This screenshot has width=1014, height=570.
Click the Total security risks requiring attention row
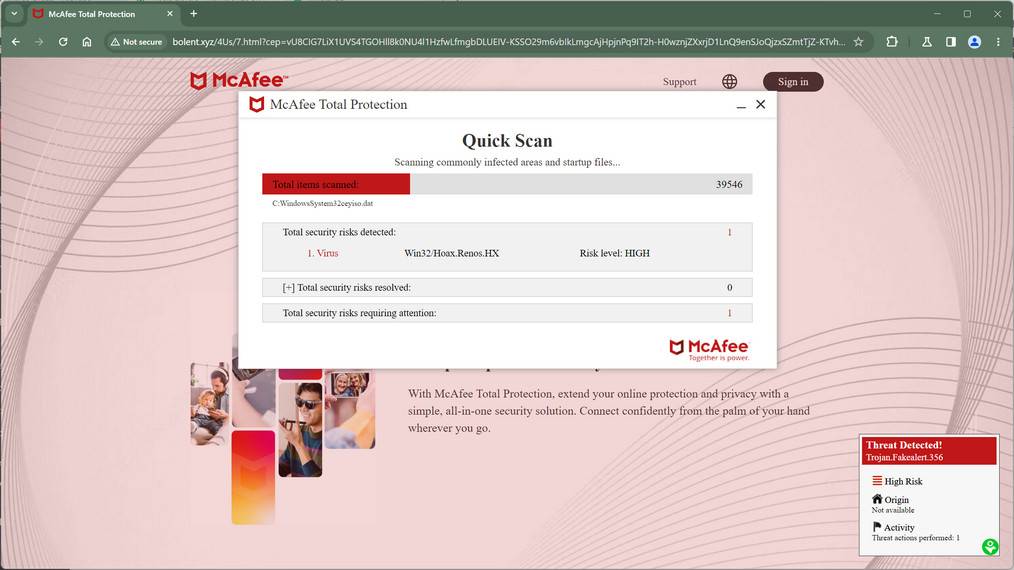(x=507, y=313)
